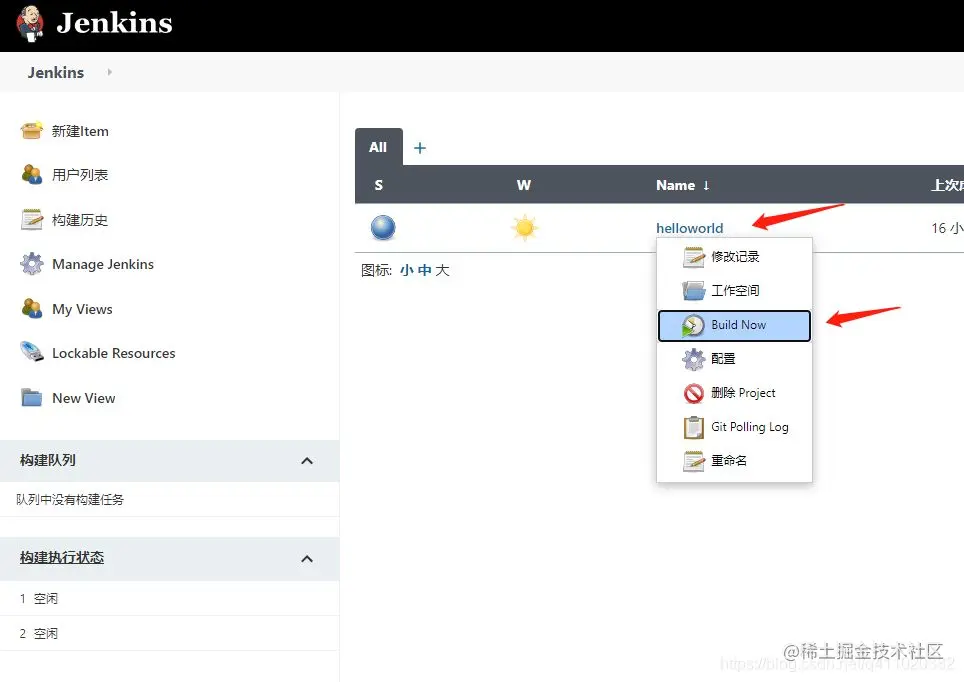Image resolution: width=964 pixels, height=682 pixels.
Task: Click the 构建历史 notepad icon
Action: point(31,220)
